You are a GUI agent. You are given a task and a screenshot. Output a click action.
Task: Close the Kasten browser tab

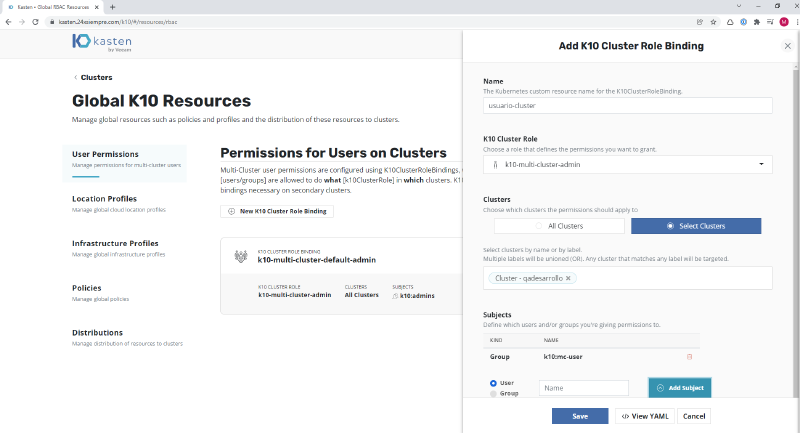pos(96,7)
